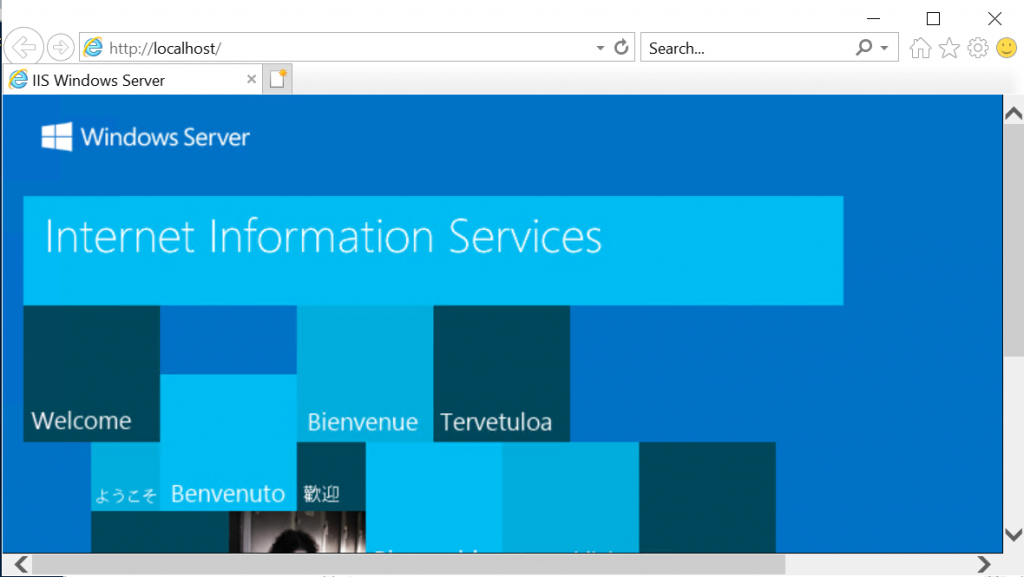Click the vertical scrollbar up arrow
Viewport: 1024px width, 577px height.
(1014, 114)
